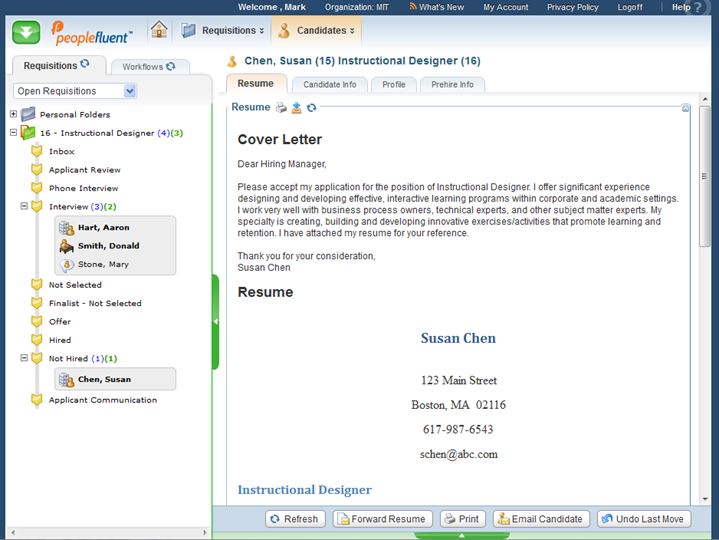The image size is (719, 540).
Task: Click the What's New RSS feed icon
Action: 412,7
